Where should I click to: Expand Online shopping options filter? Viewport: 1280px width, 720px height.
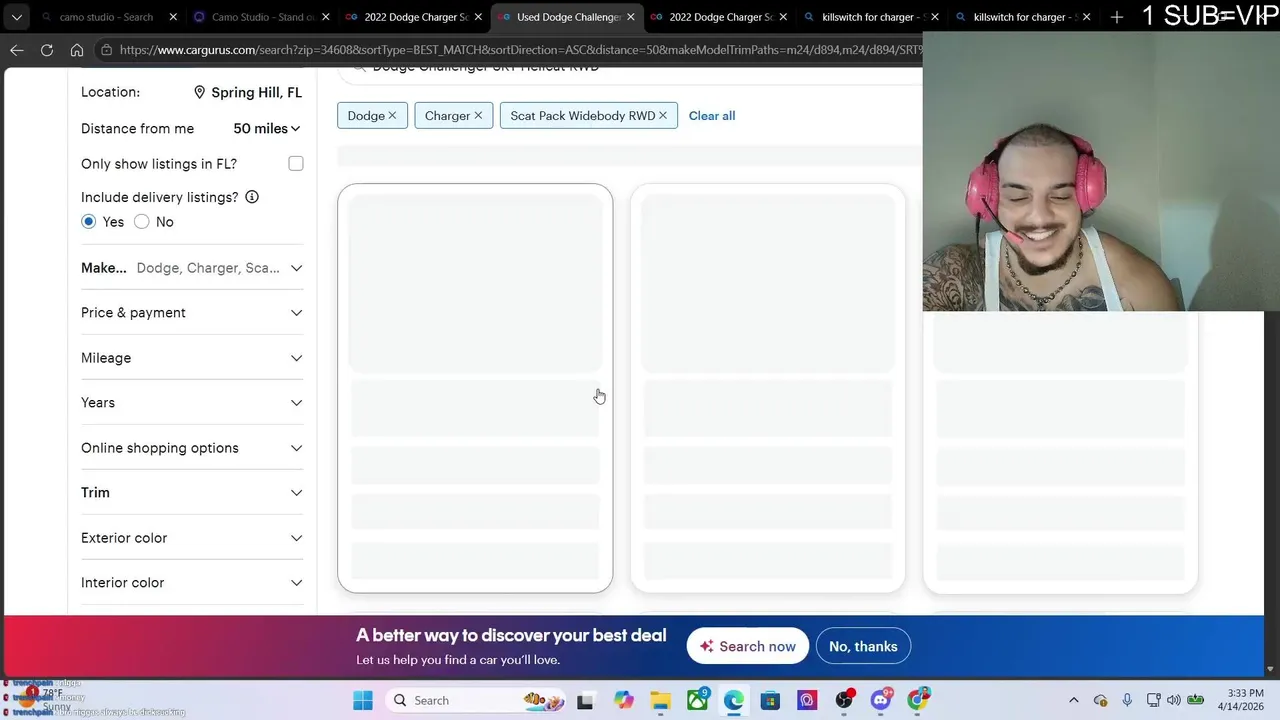[x=192, y=448]
